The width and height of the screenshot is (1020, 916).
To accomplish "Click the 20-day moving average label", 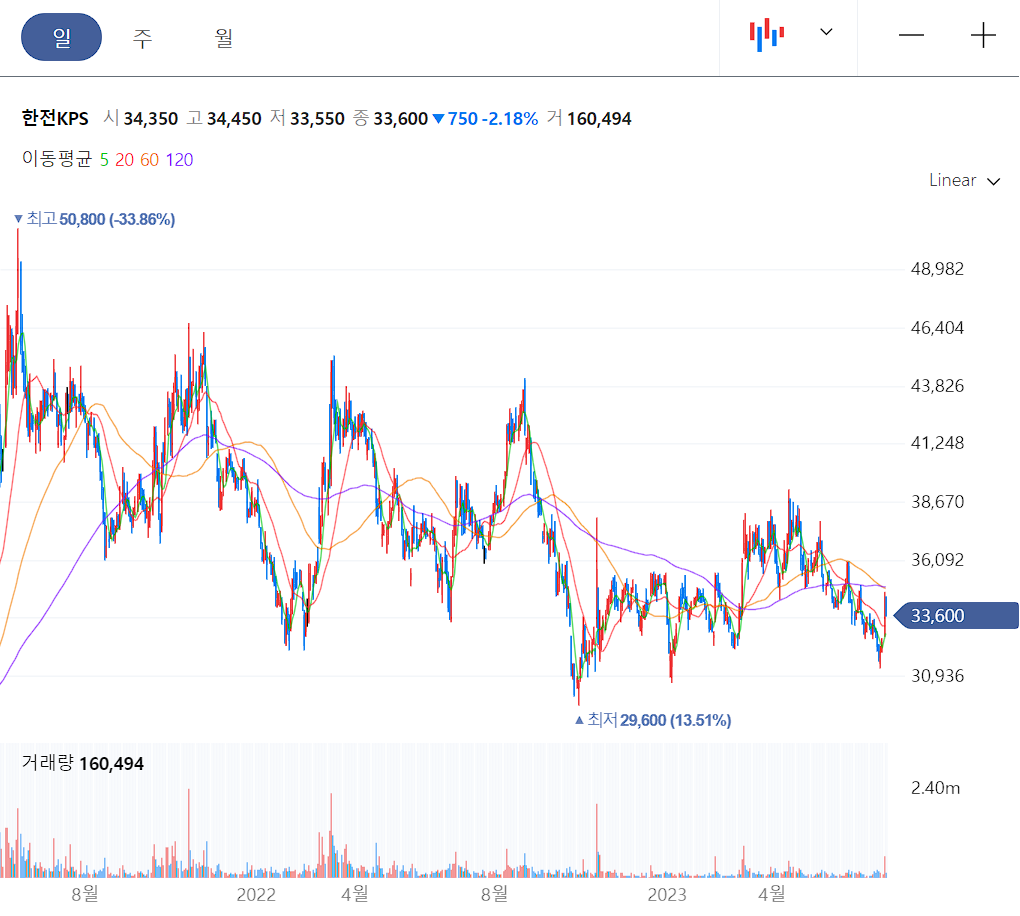I will (124, 160).
